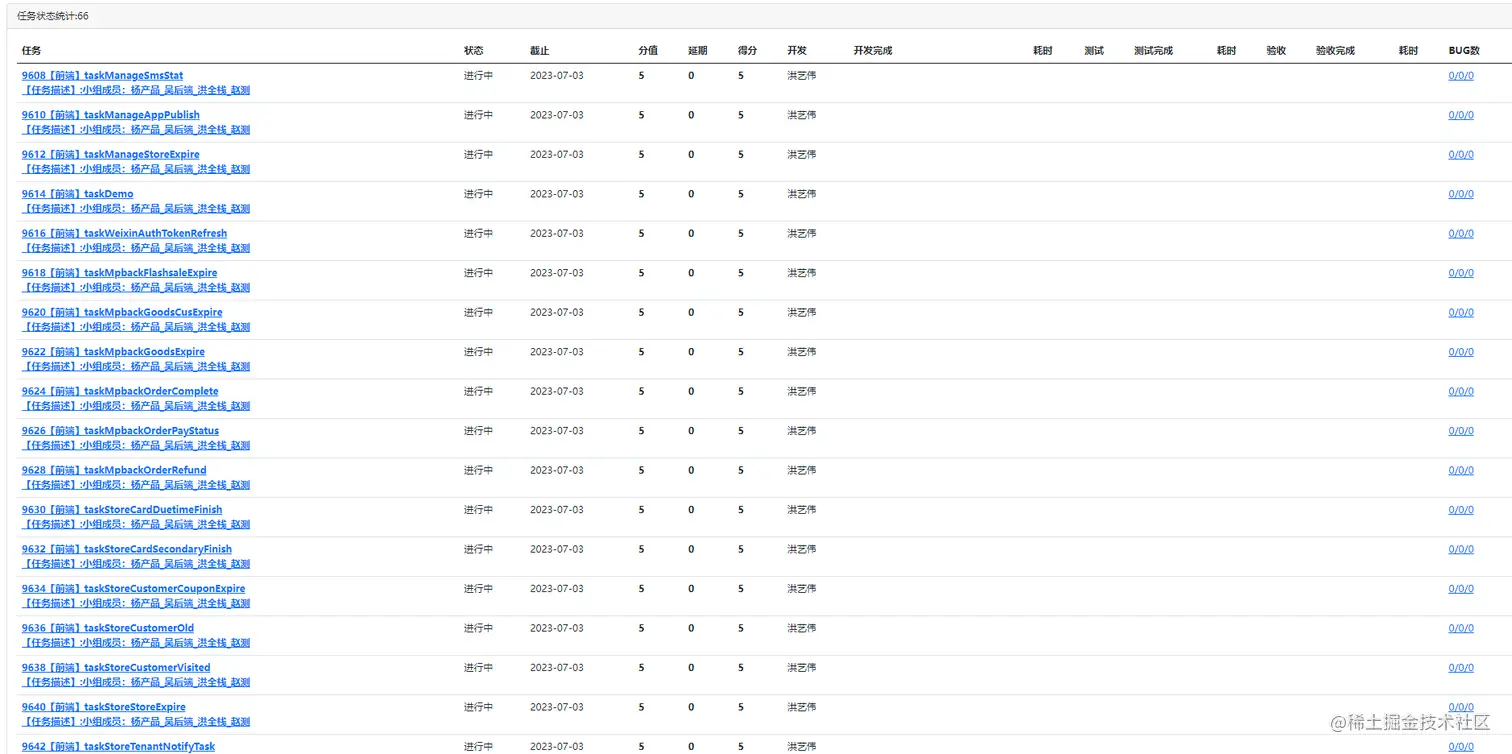Screen dimensions: 1512x754
Task: Click the 2023-07-03 date in taskDemo row
Action: pyautogui.click(x=556, y=194)
